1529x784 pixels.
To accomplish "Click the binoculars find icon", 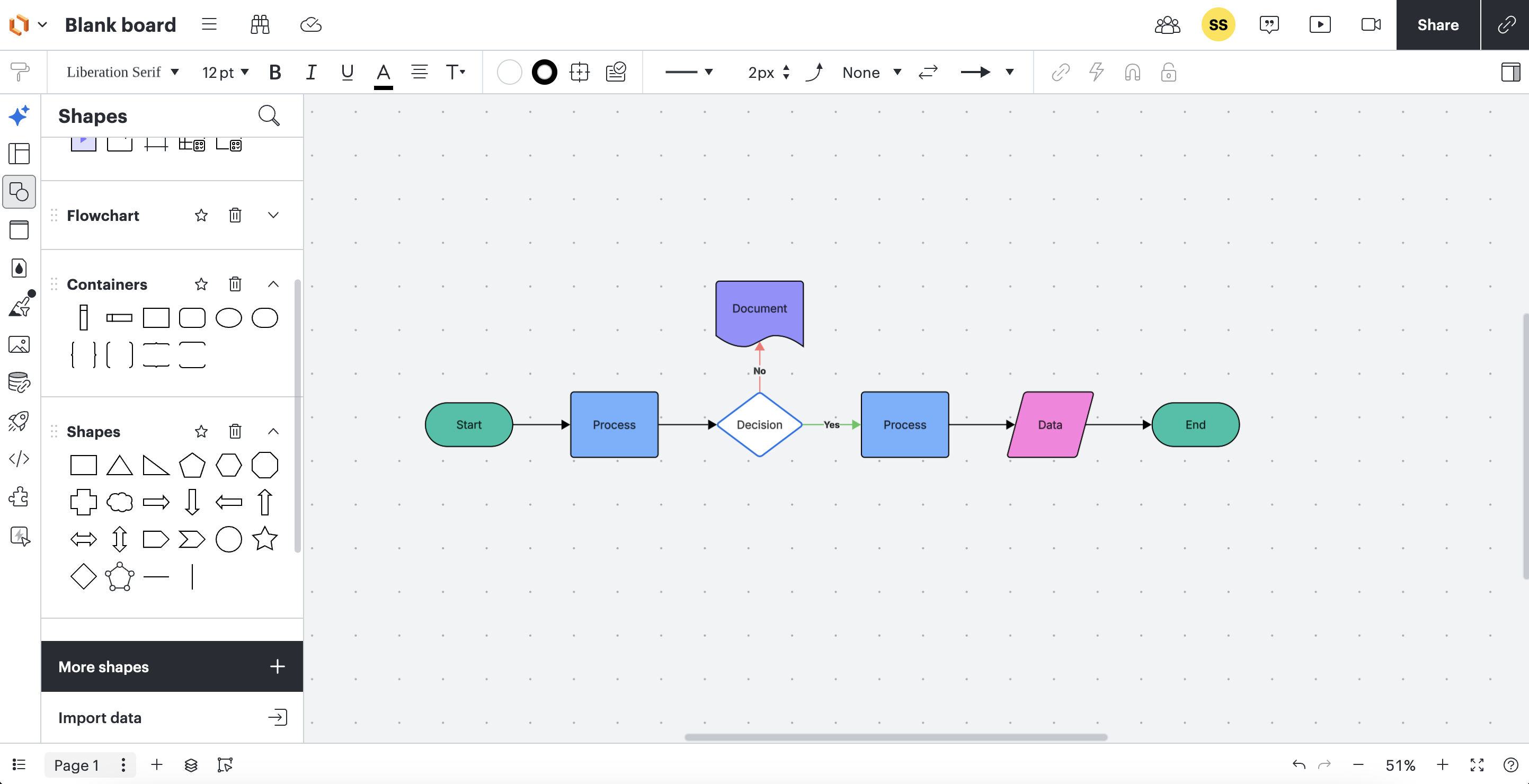I will [260, 24].
